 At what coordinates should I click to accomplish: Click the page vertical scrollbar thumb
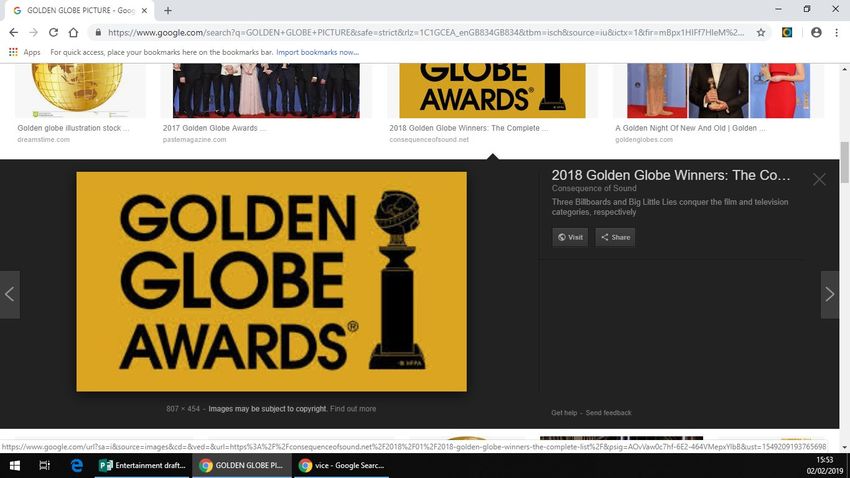(845, 163)
